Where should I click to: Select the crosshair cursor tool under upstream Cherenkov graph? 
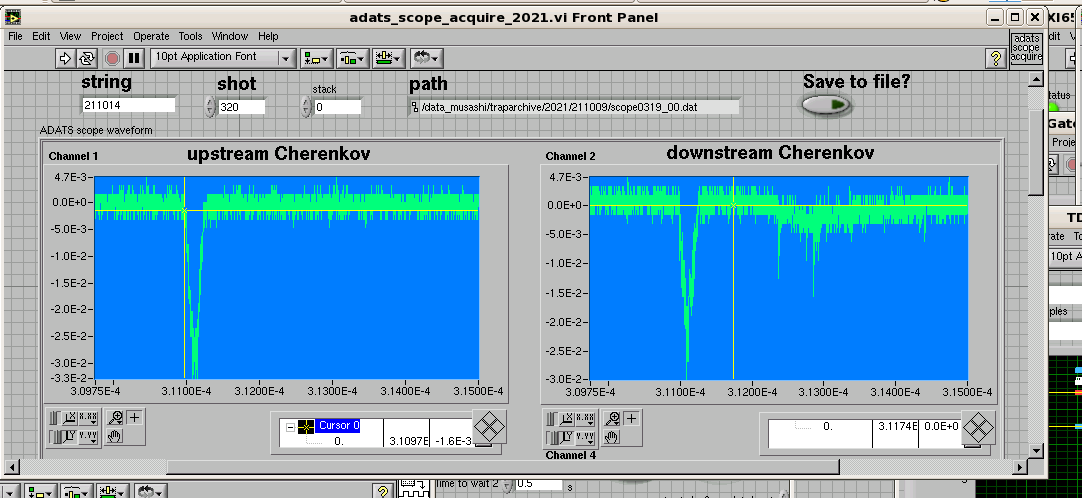(135, 418)
